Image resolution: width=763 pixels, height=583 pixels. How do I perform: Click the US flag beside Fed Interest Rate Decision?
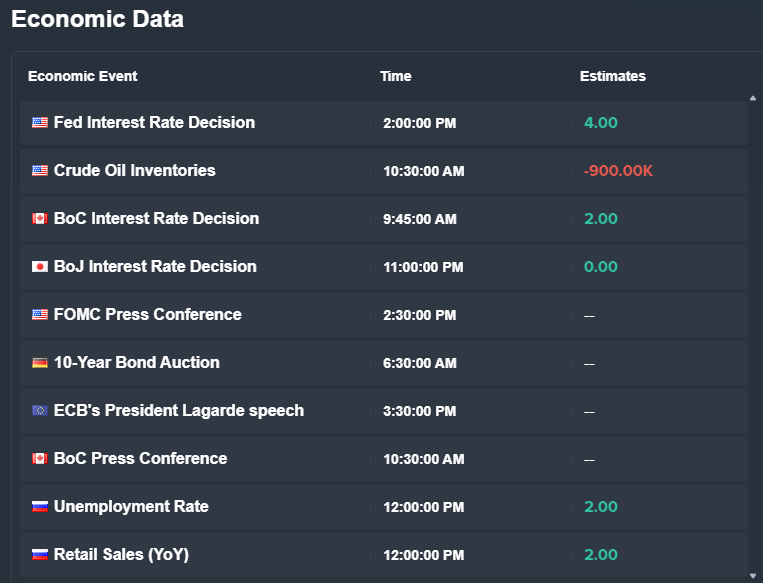40,122
